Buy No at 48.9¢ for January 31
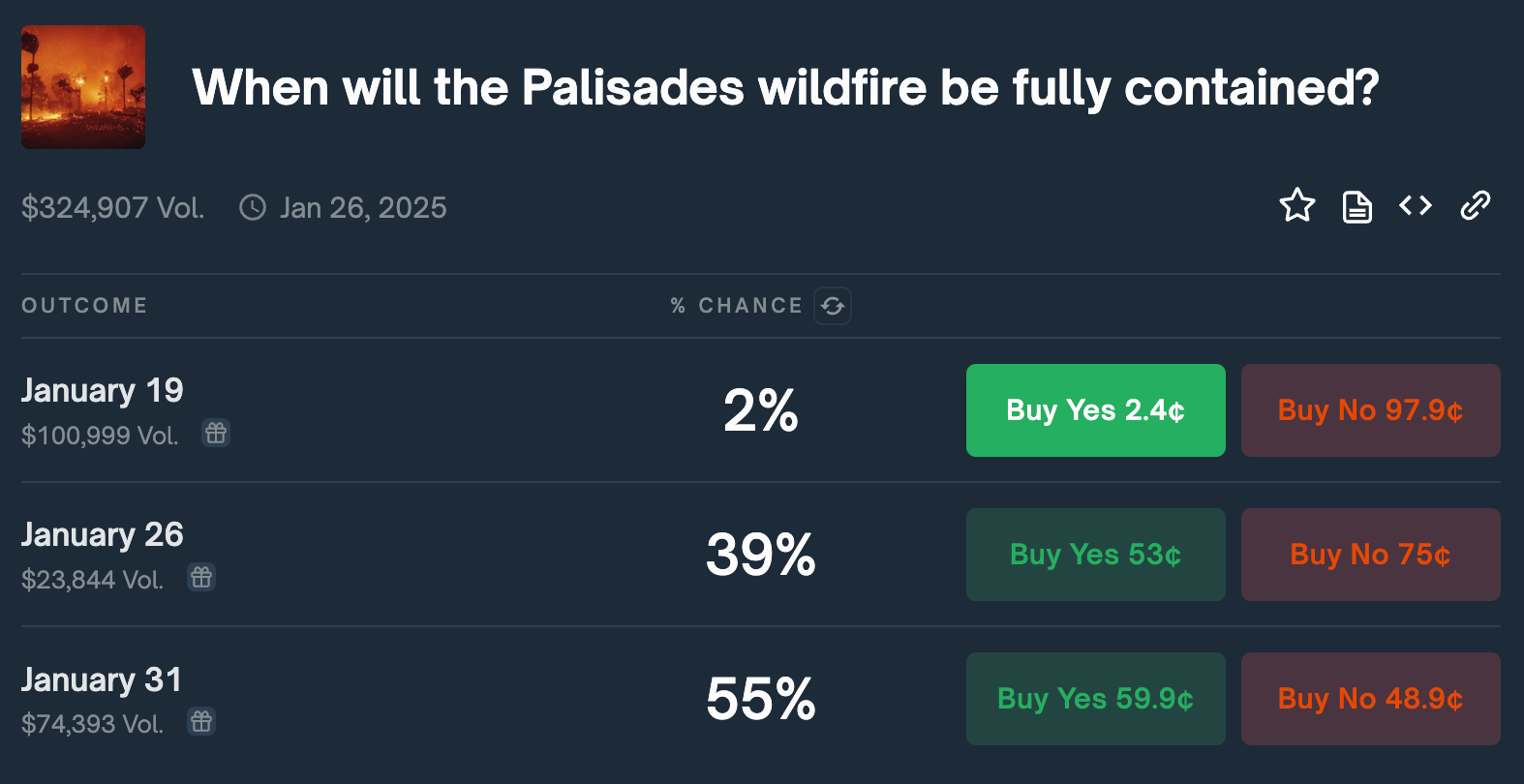Image resolution: width=1524 pixels, height=784 pixels. click(x=1370, y=699)
